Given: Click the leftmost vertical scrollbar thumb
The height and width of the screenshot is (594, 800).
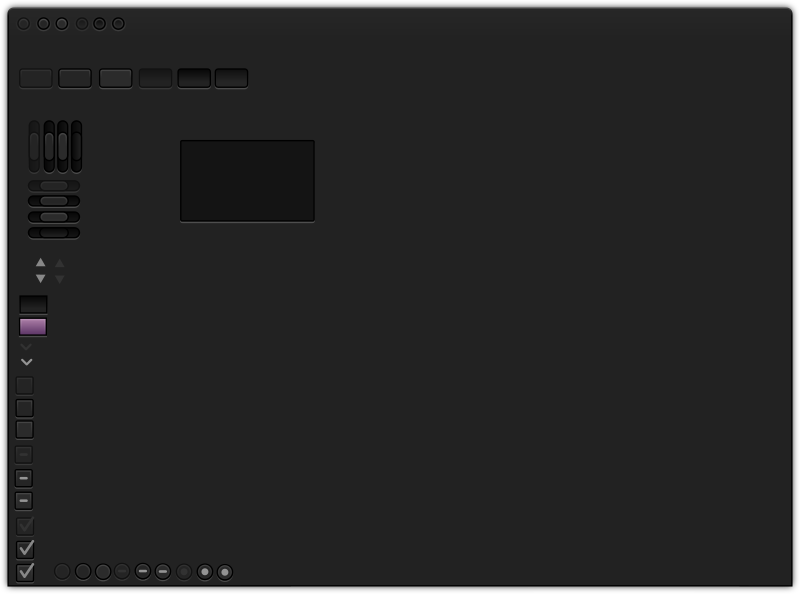Looking at the screenshot, I should pyautogui.click(x=34, y=146).
